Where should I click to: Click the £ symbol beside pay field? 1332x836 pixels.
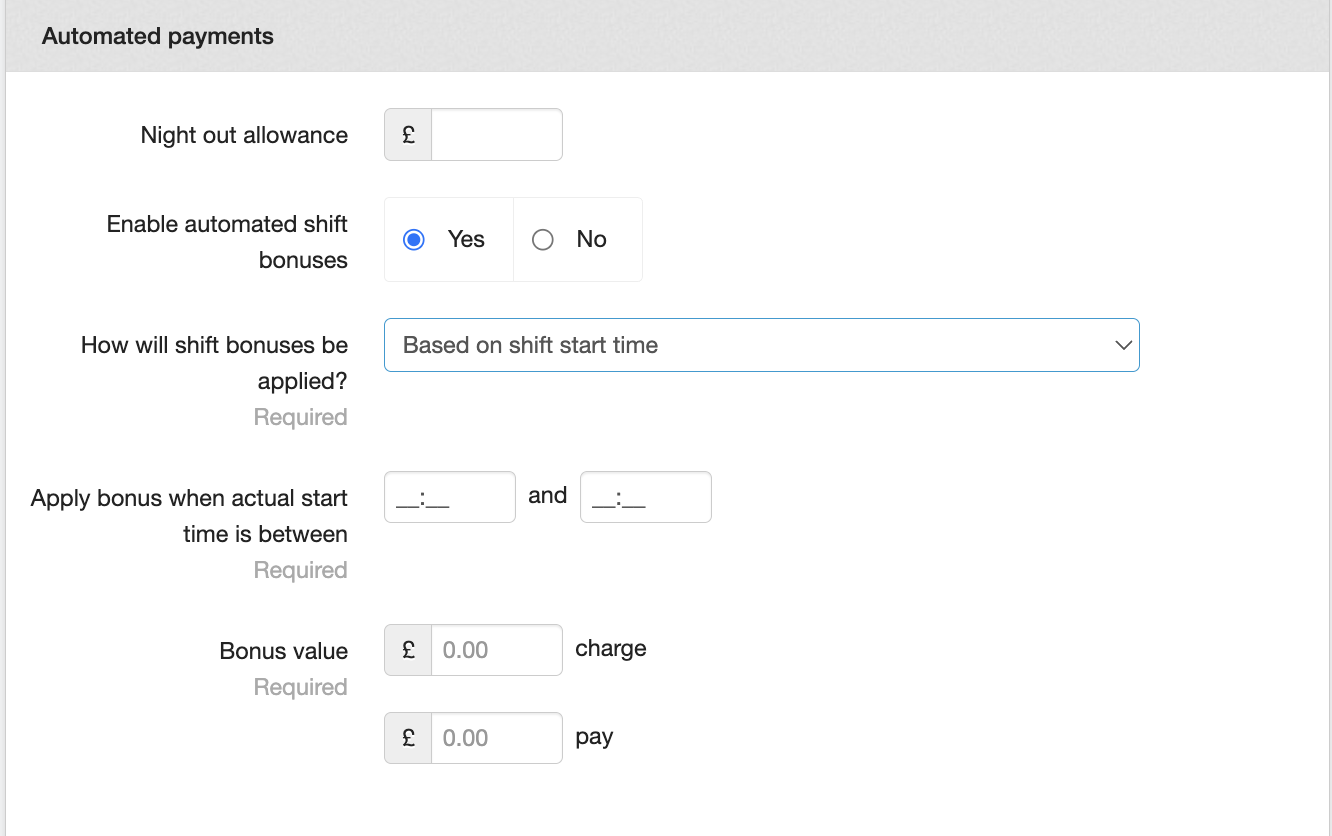[x=408, y=738]
